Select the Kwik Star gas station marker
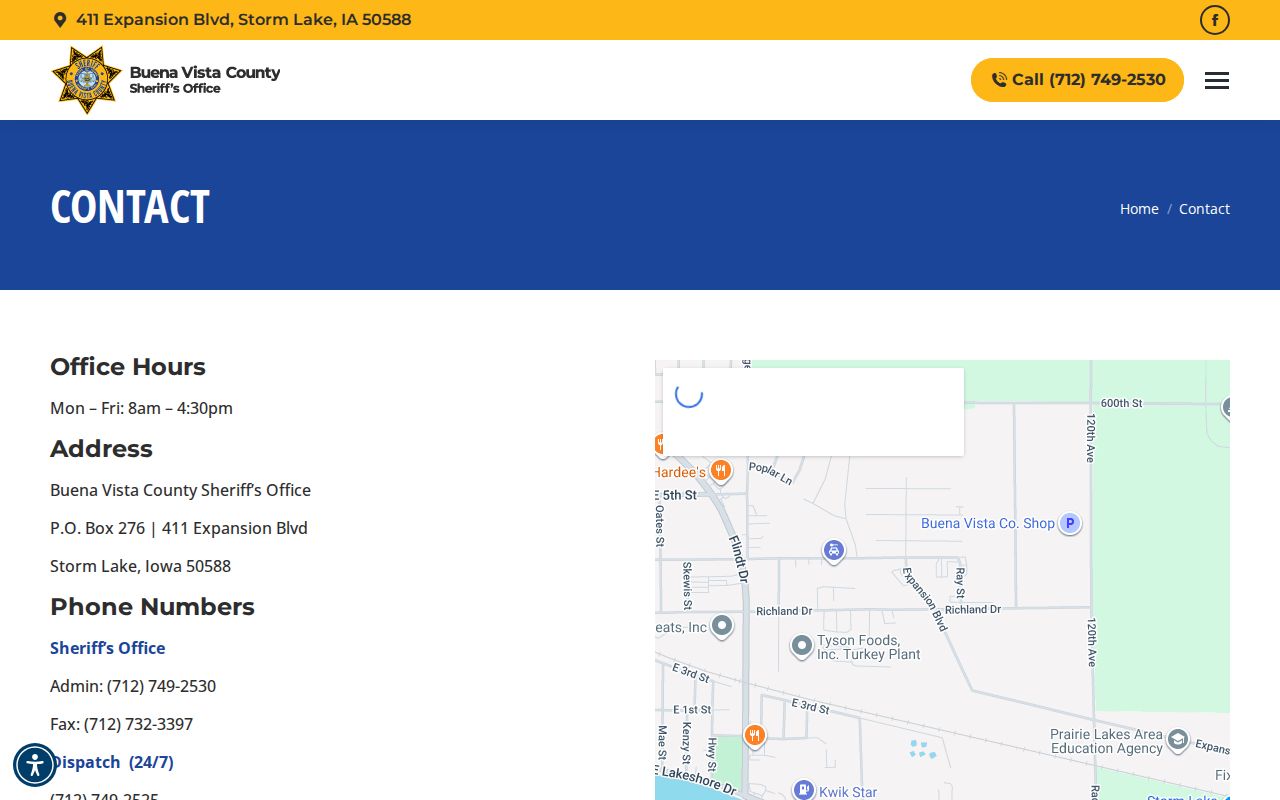Viewport: 1280px width, 800px height. click(803, 790)
